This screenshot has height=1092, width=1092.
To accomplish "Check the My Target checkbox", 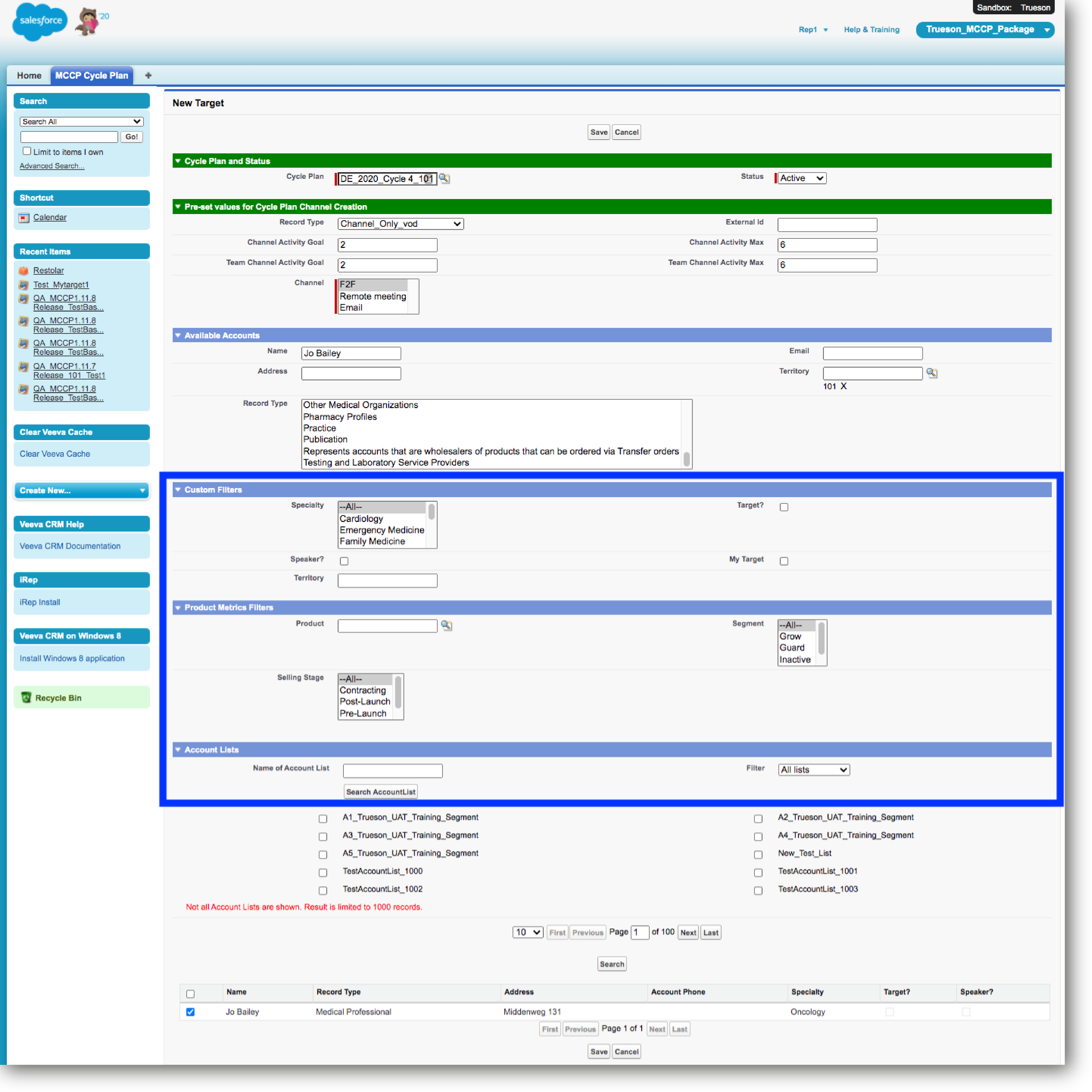I will 784,561.
